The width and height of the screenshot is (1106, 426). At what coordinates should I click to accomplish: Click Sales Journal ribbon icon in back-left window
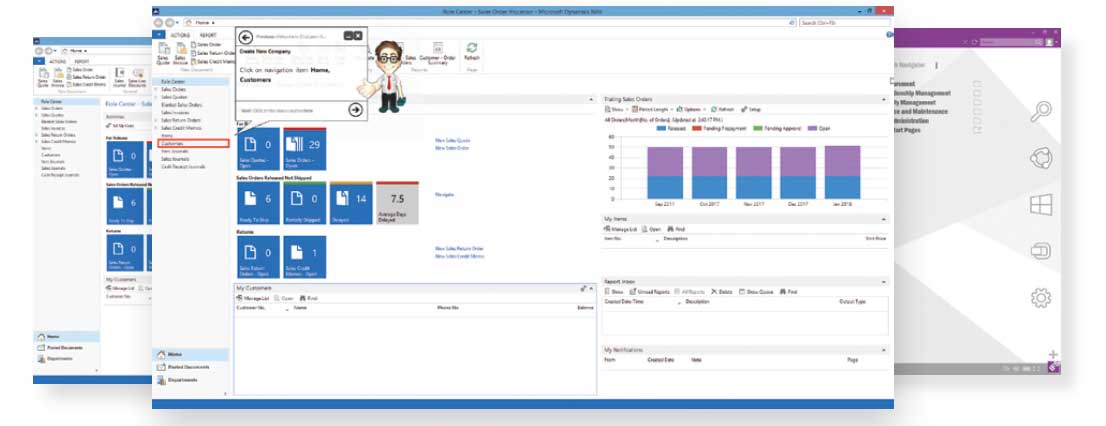tap(120, 78)
